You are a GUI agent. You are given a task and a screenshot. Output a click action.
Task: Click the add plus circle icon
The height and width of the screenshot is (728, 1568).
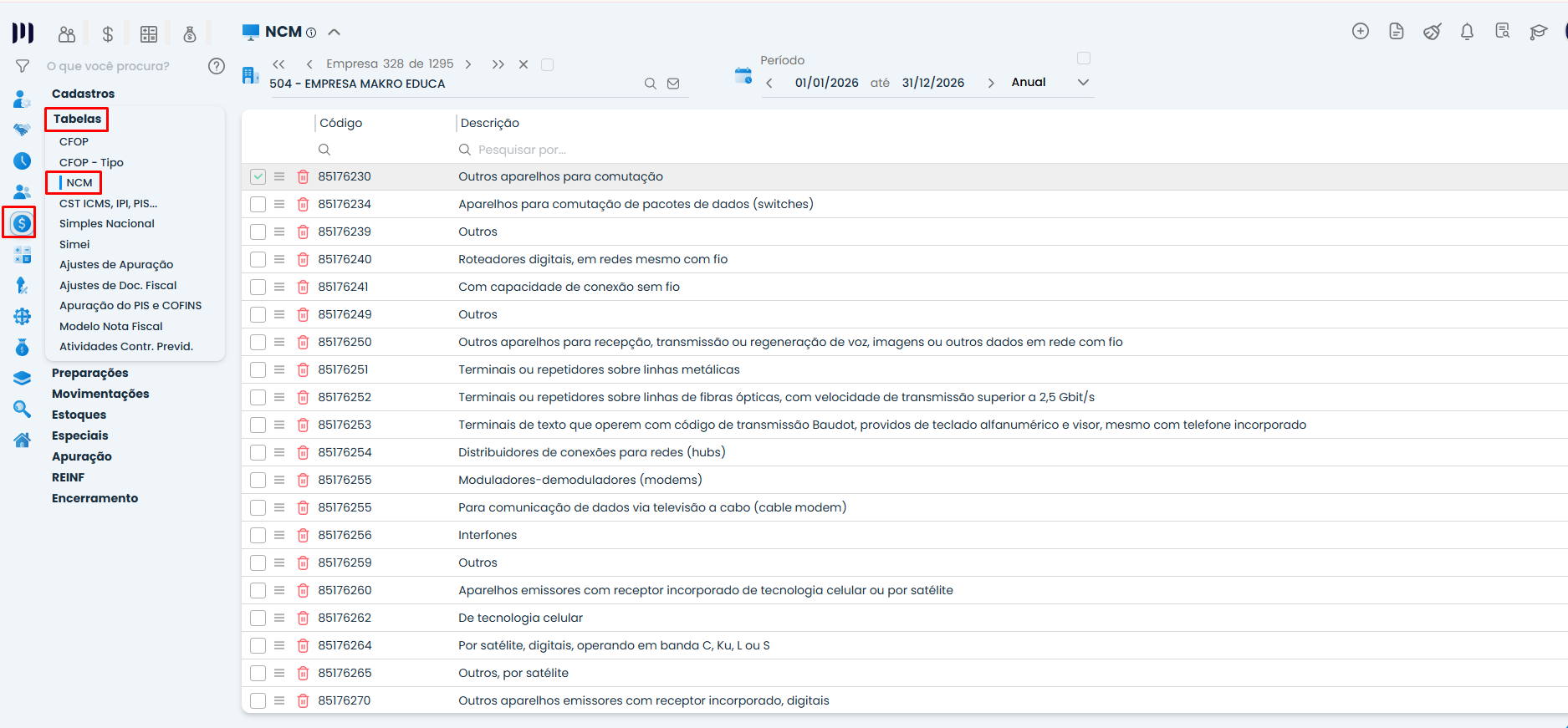(1361, 32)
